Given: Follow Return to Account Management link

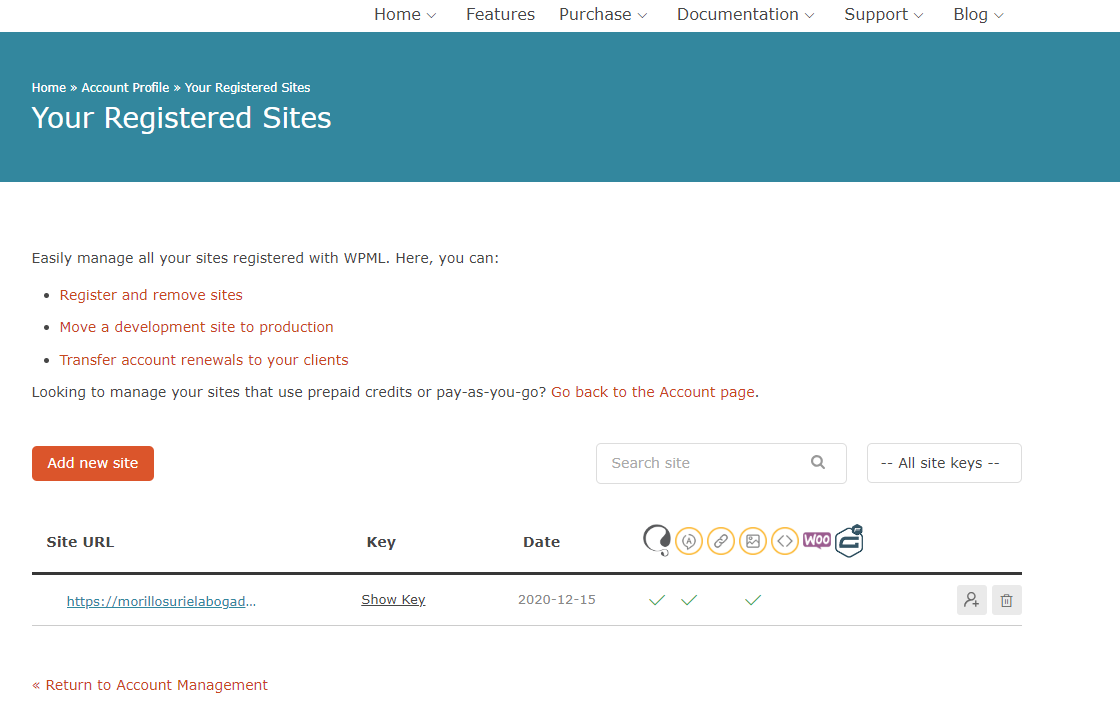Looking at the screenshot, I should coord(150,685).
